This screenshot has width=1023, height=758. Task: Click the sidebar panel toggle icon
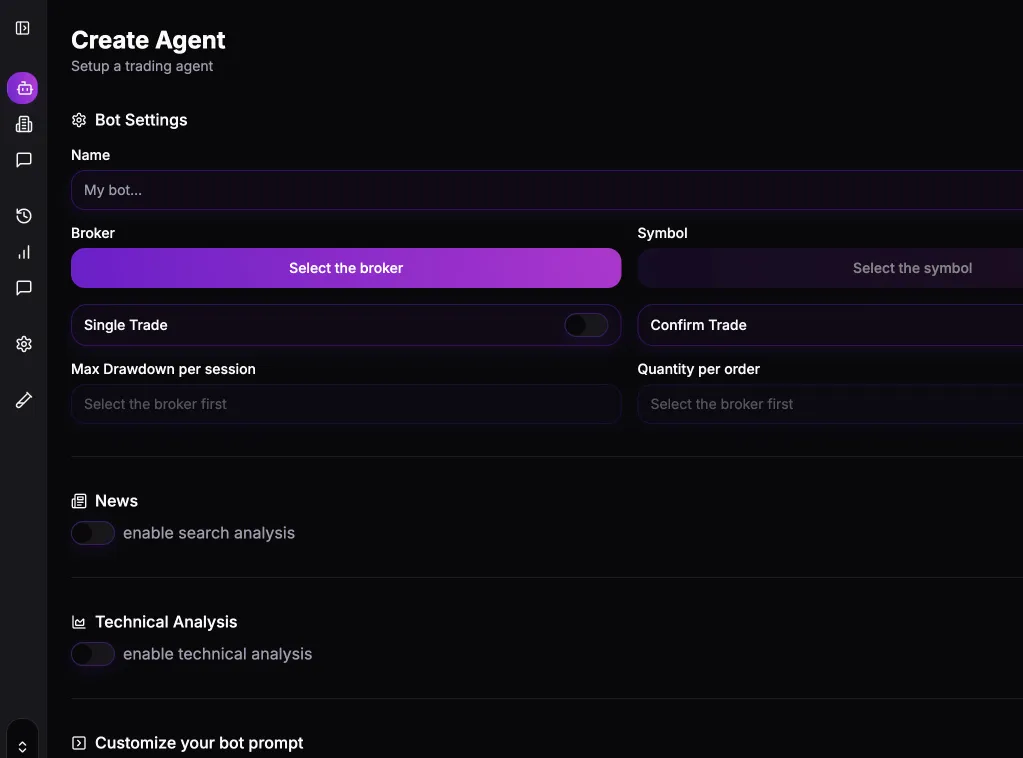click(23, 28)
